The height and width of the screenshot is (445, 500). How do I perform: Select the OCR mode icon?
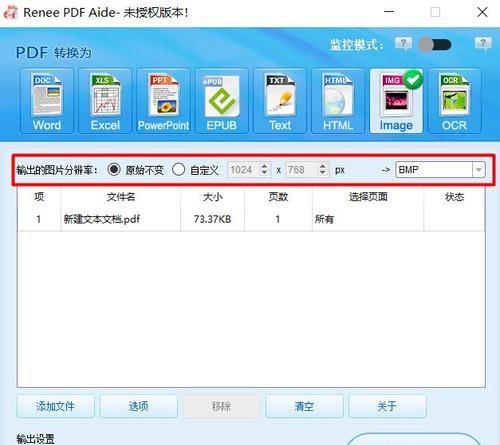point(454,101)
